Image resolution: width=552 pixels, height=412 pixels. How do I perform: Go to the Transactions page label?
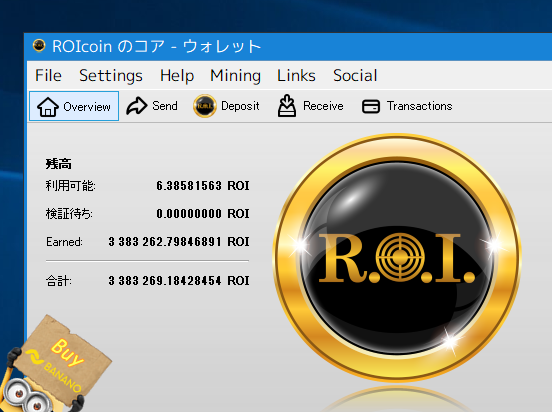pyautogui.click(x=419, y=106)
